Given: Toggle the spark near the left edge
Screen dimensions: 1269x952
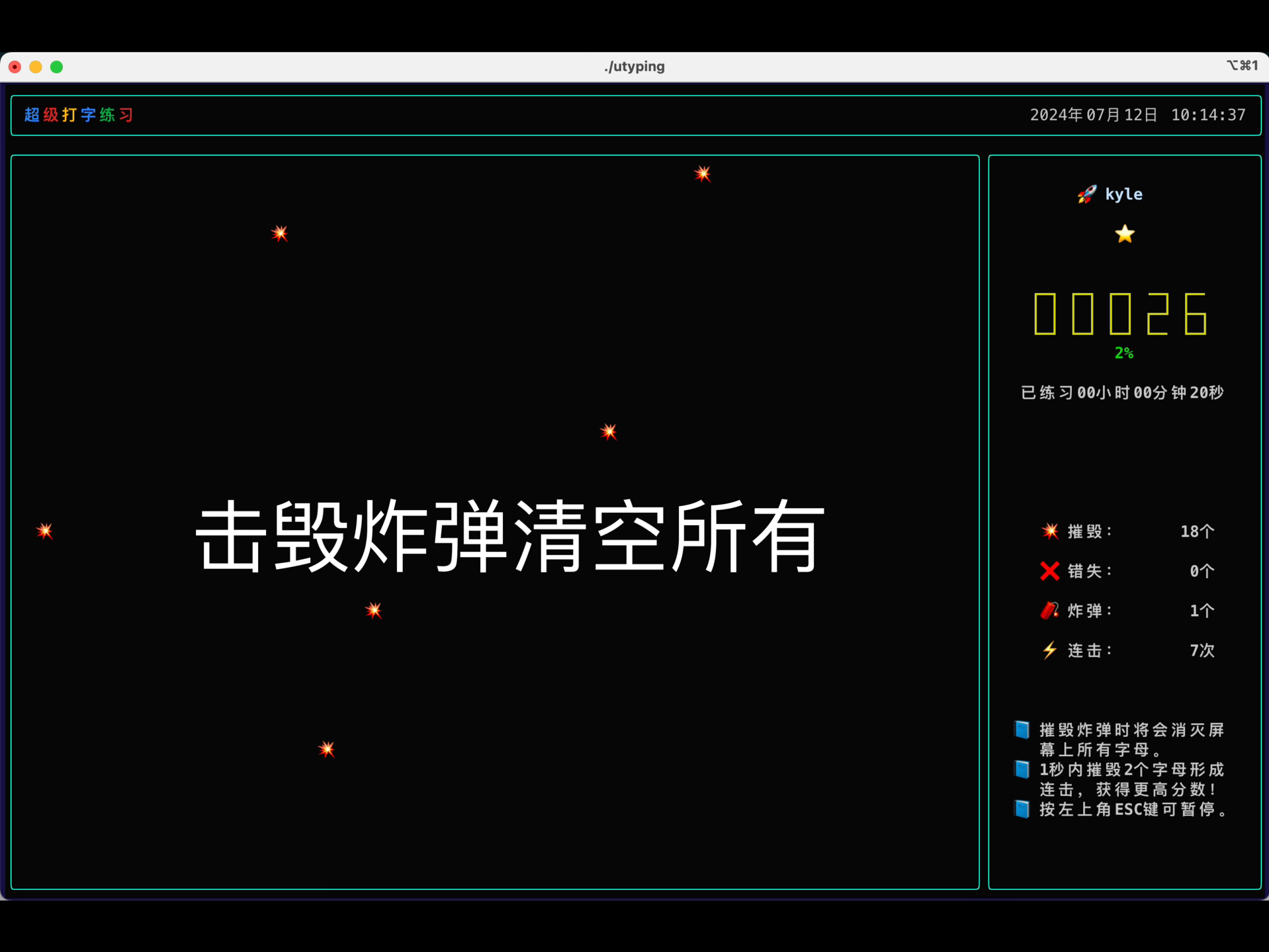Looking at the screenshot, I should (45, 530).
